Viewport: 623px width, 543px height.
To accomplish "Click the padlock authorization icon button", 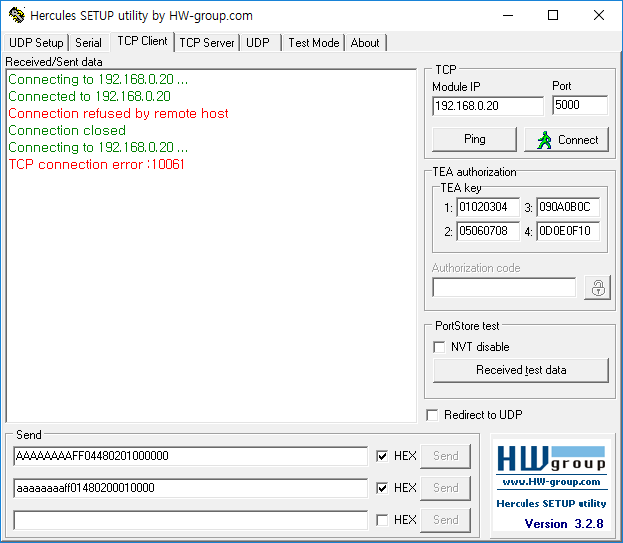I will (x=597, y=288).
